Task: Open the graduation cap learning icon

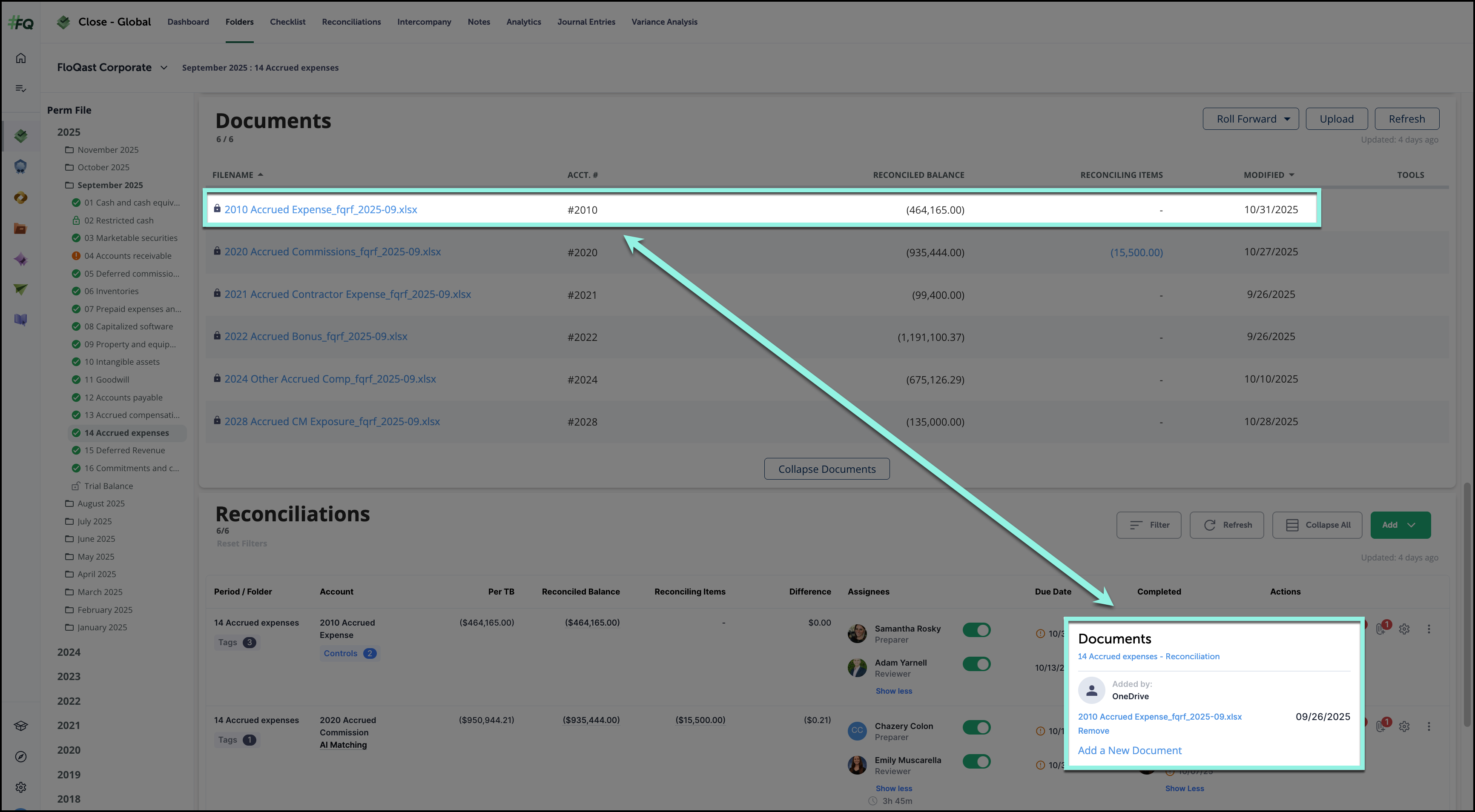Action: [20, 726]
